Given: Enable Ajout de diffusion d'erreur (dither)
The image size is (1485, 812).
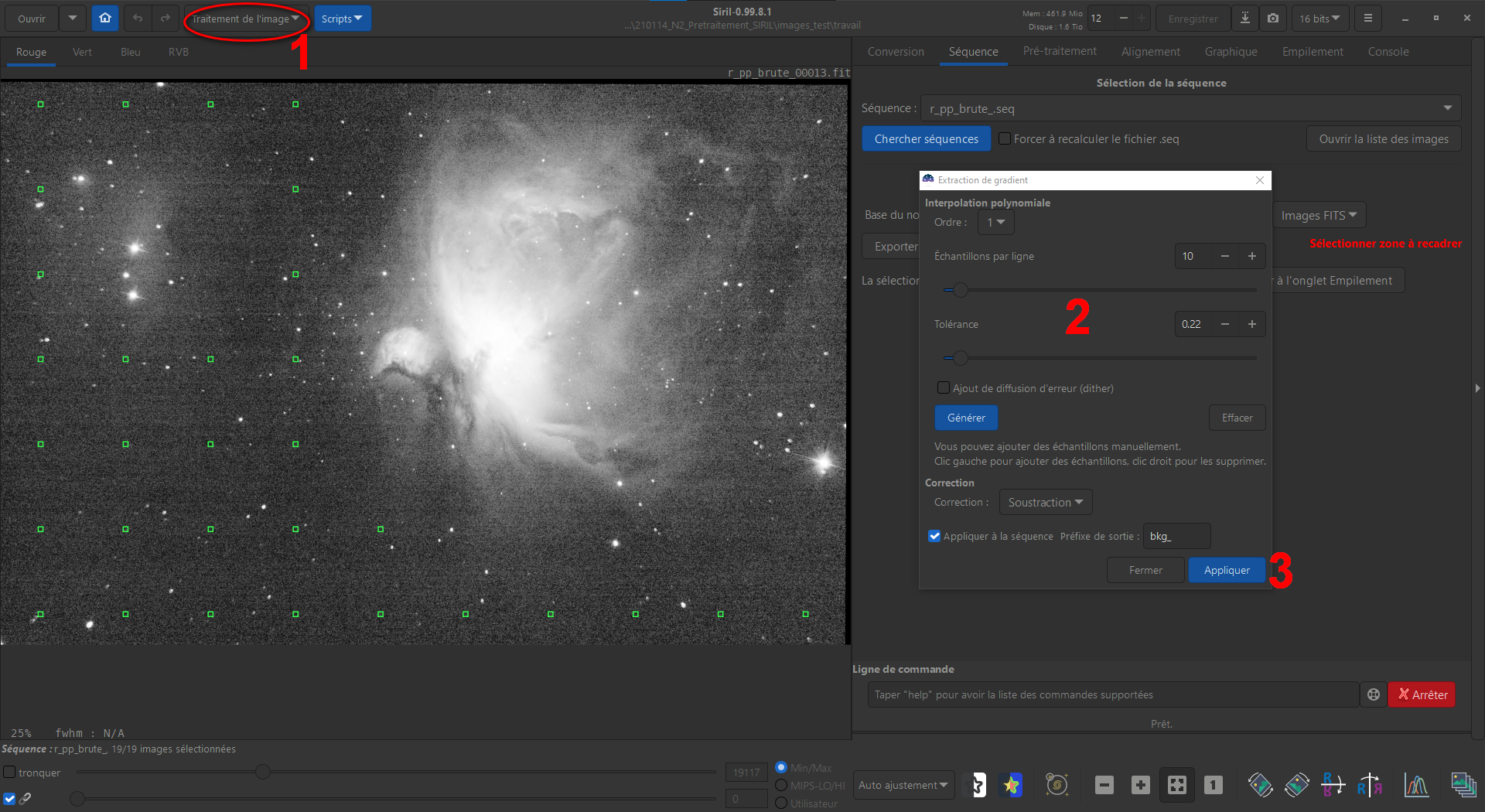Looking at the screenshot, I should [944, 387].
